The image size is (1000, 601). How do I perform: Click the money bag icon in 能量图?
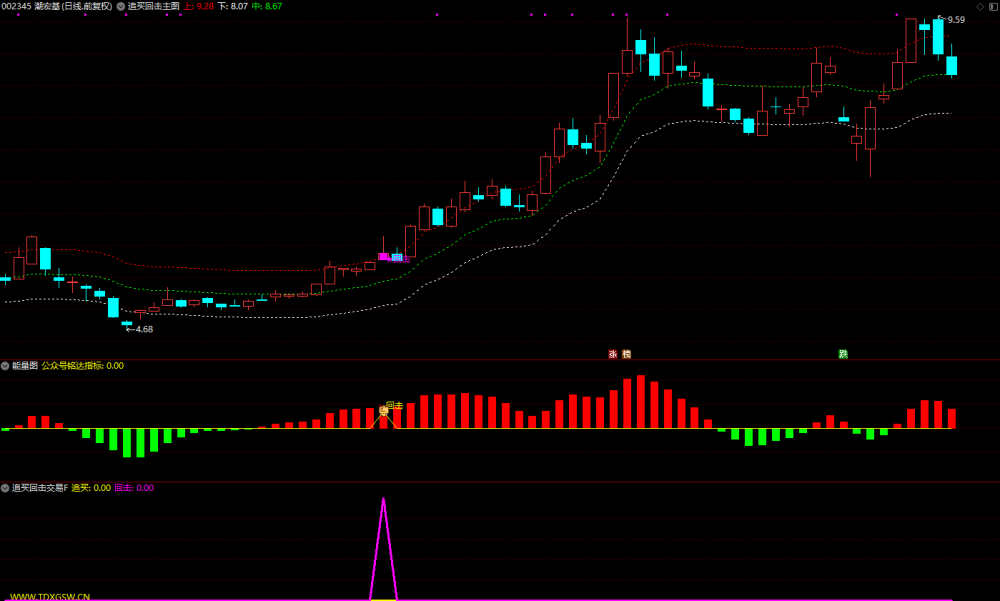click(x=383, y=410)
